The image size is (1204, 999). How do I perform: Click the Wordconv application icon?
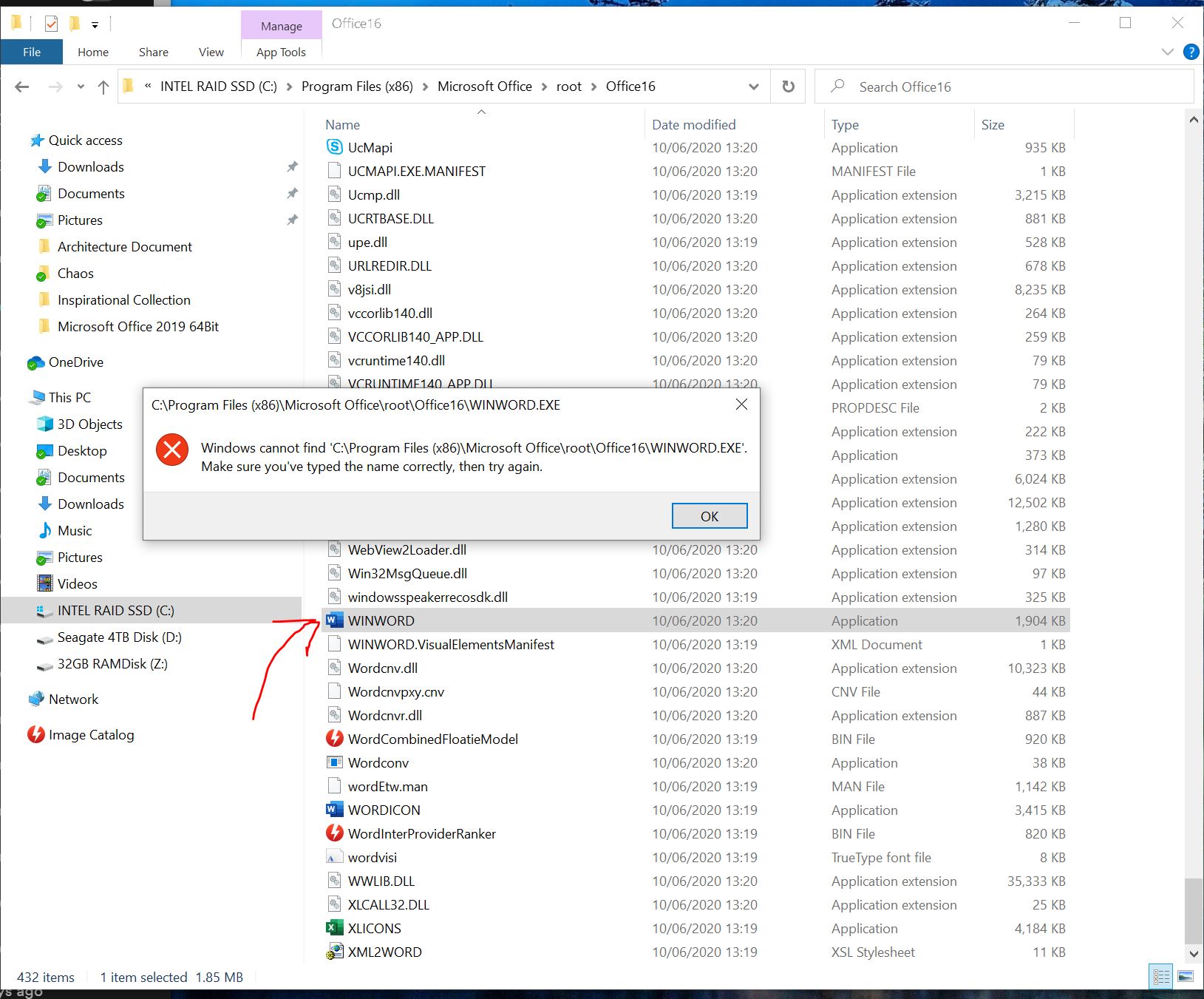[335, 762]
